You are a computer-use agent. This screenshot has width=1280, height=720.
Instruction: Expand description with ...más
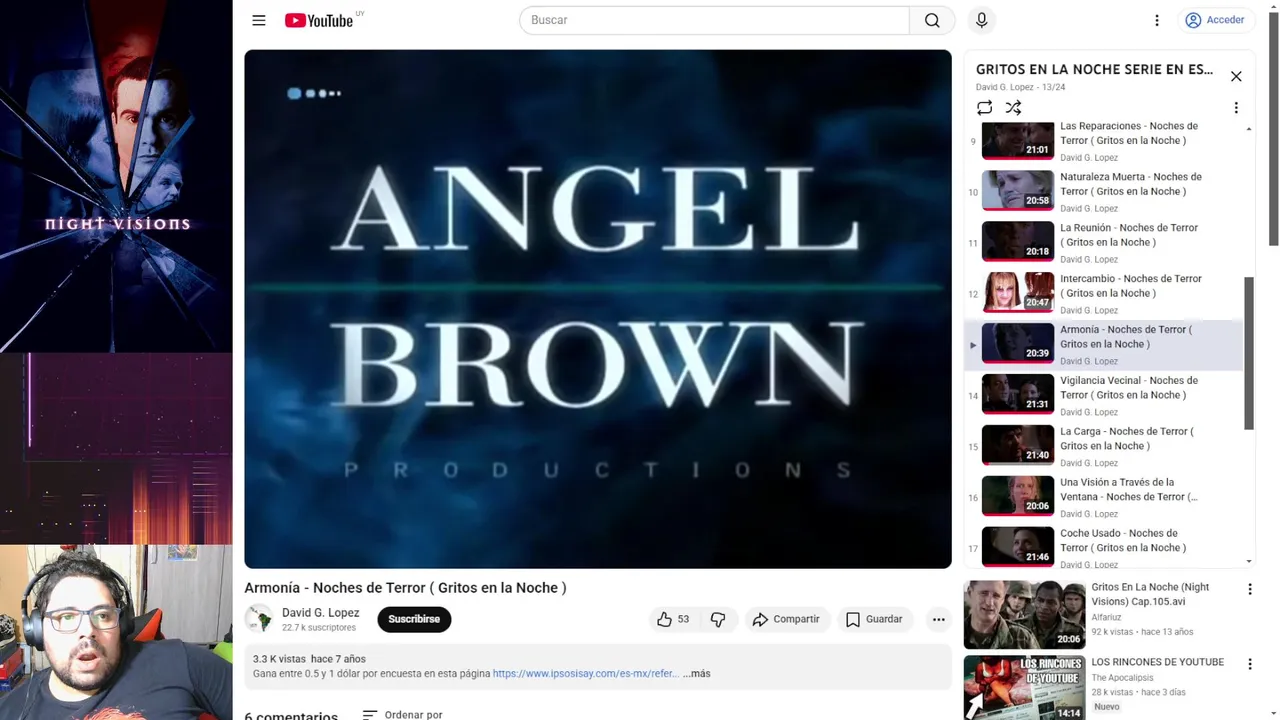click(x=697, y=674)
